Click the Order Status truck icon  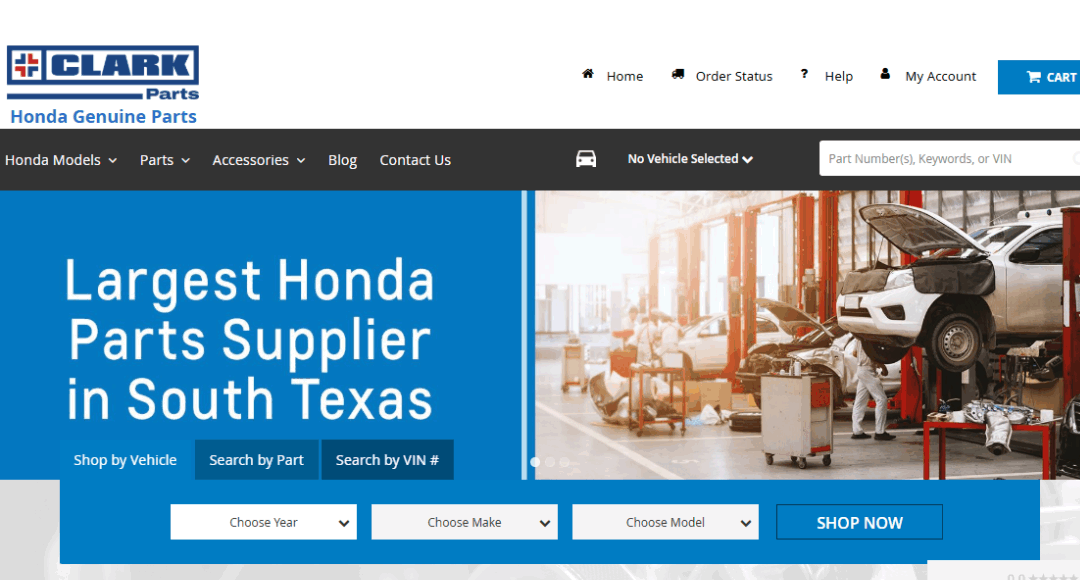(678, 74)
